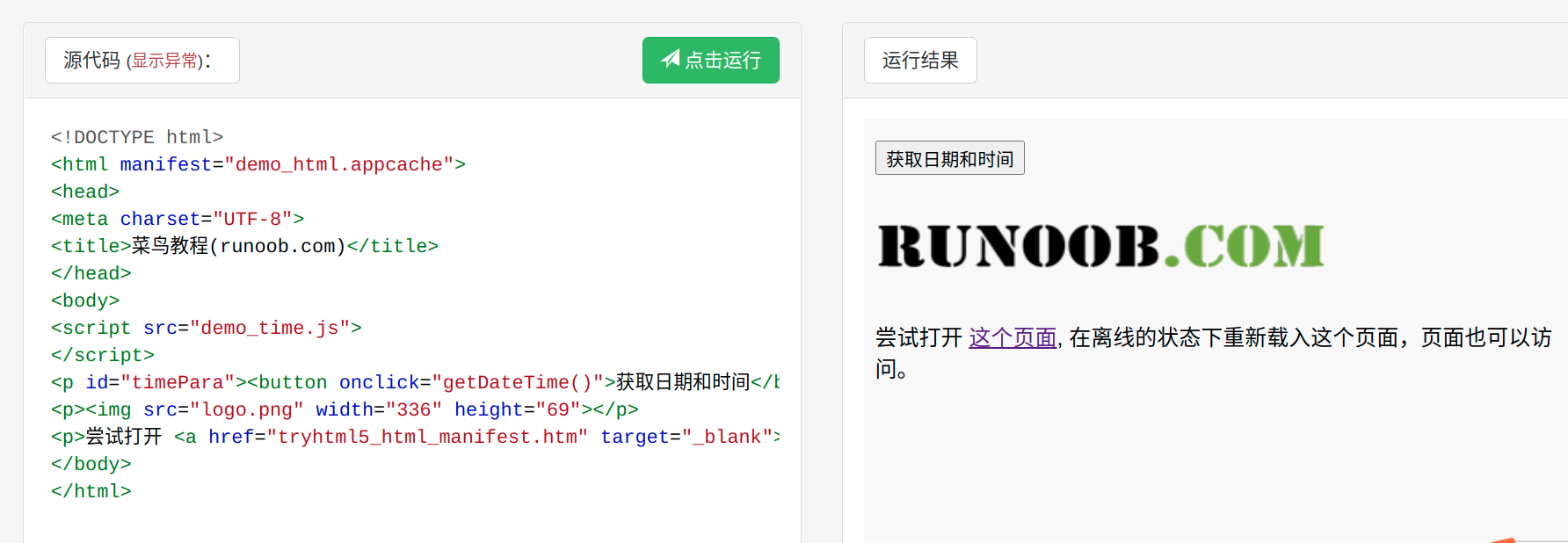
Task: Click the closing </body> code line
Action: tap(91, 464)
